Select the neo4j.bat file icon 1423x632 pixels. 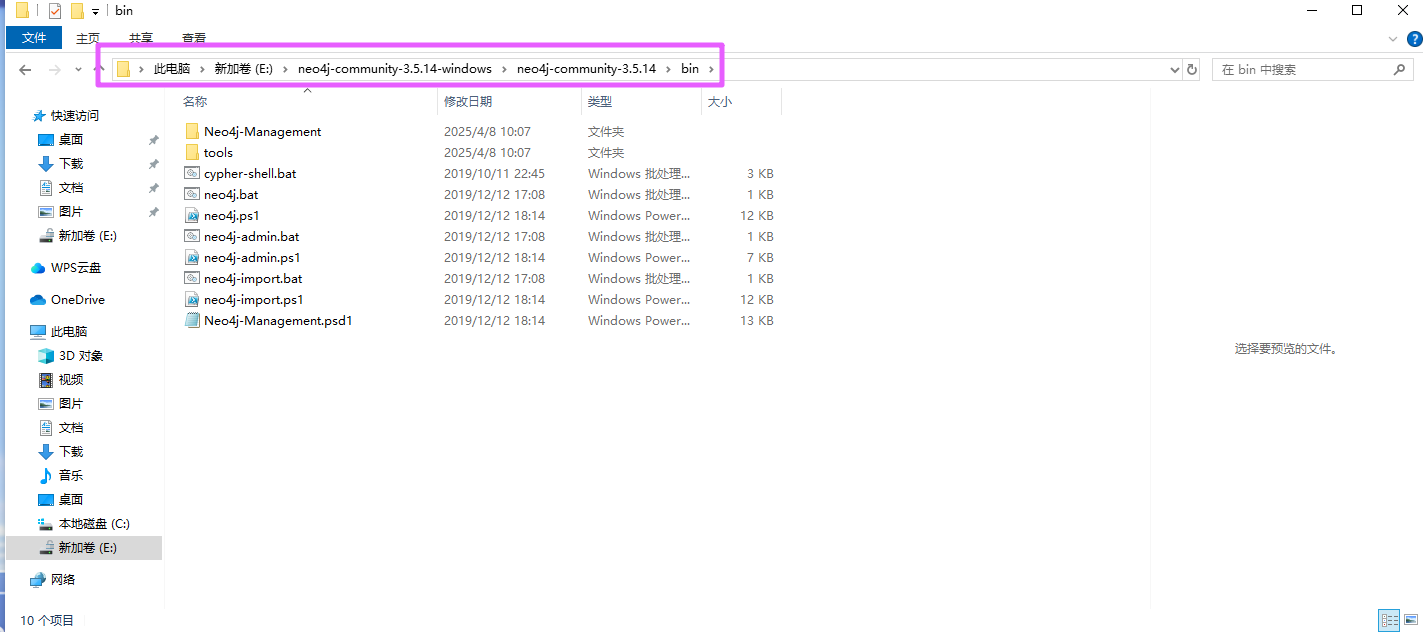coord(193,194)
